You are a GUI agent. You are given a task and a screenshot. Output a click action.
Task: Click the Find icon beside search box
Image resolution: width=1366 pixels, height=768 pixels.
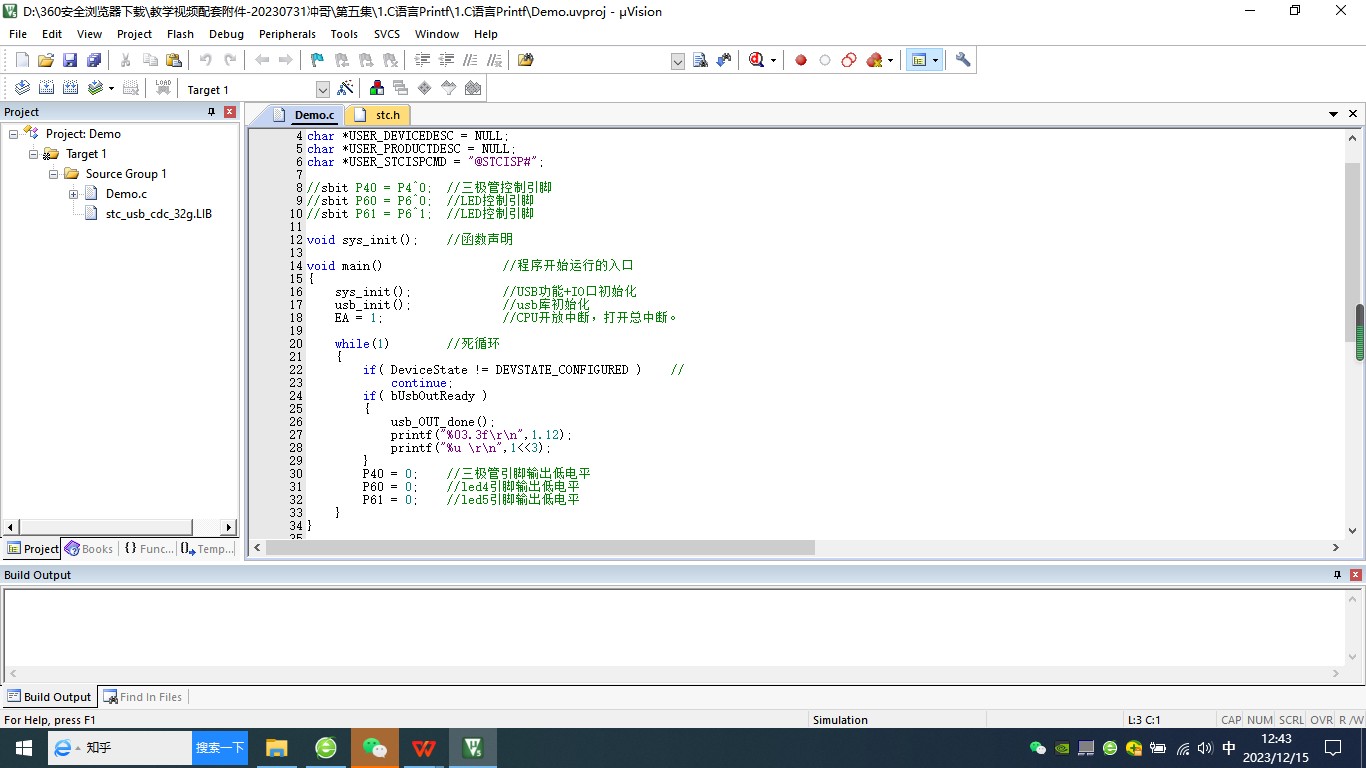point(701,60)
